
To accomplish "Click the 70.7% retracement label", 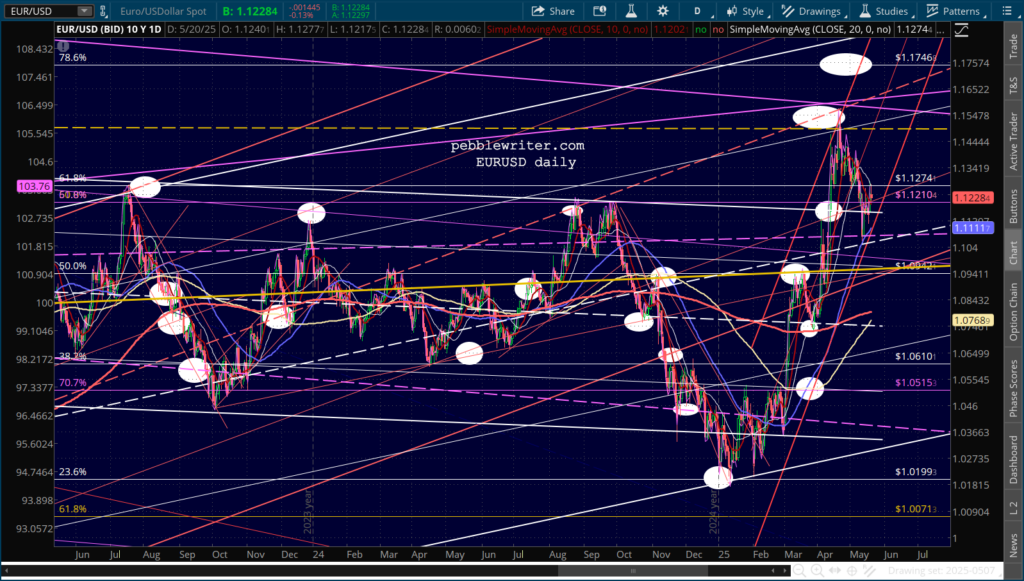I will click(x=72, y=383).
